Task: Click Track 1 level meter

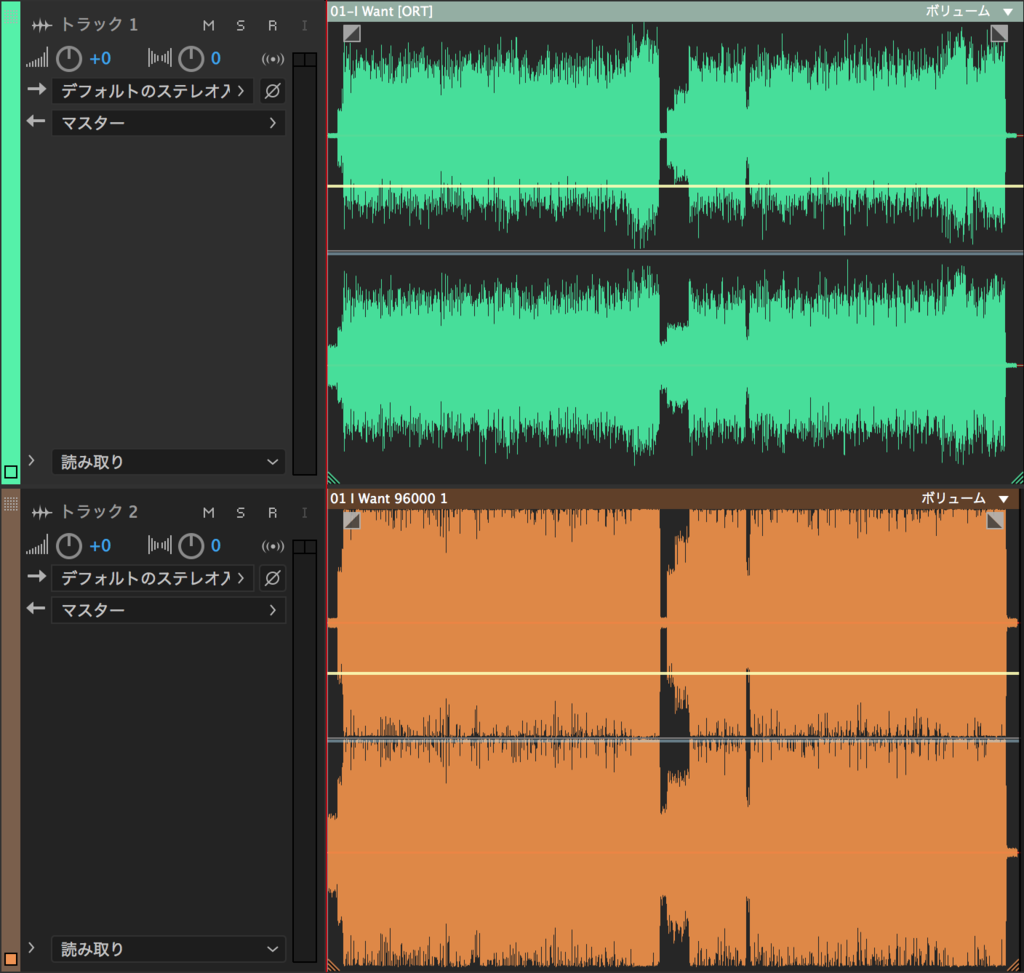Action: pos(304,264)
